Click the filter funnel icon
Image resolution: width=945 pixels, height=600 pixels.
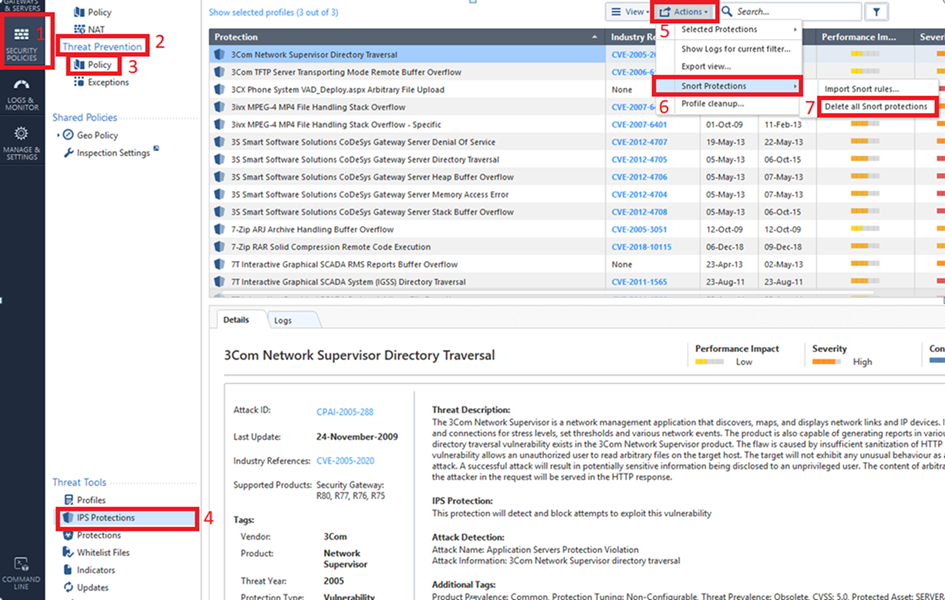pos(875,12)
